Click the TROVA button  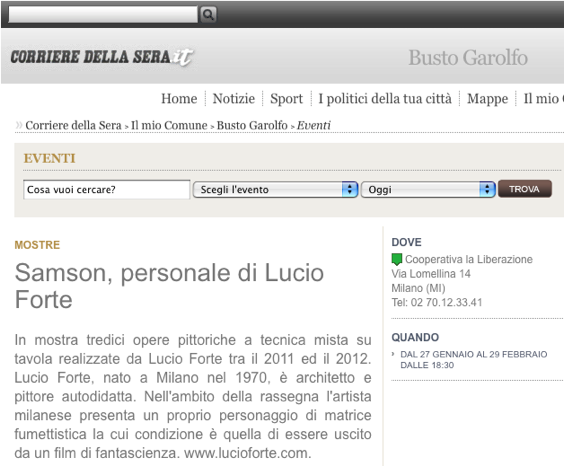coord(524,189)
